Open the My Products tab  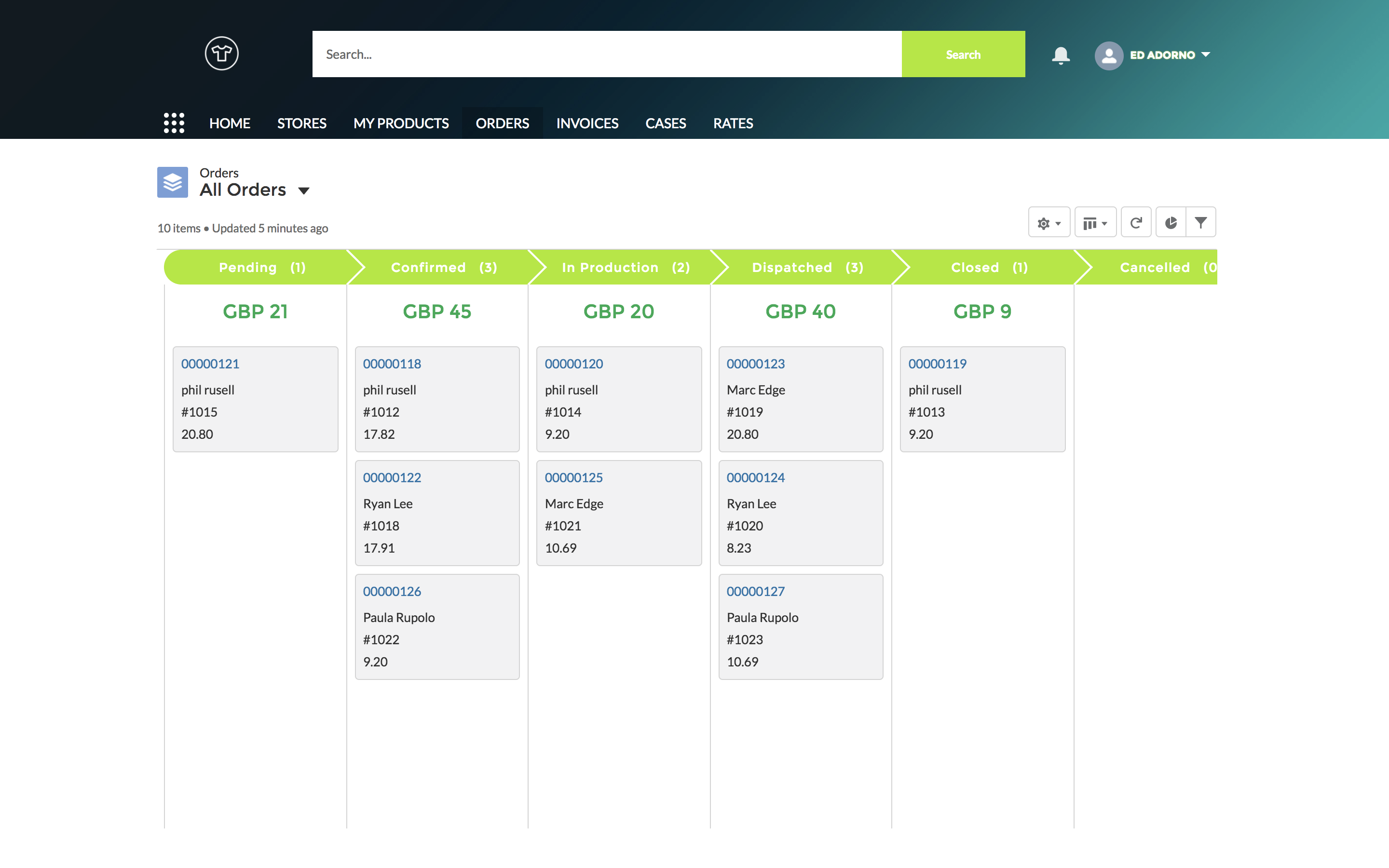pyautogui.click(x=401, y=123)
